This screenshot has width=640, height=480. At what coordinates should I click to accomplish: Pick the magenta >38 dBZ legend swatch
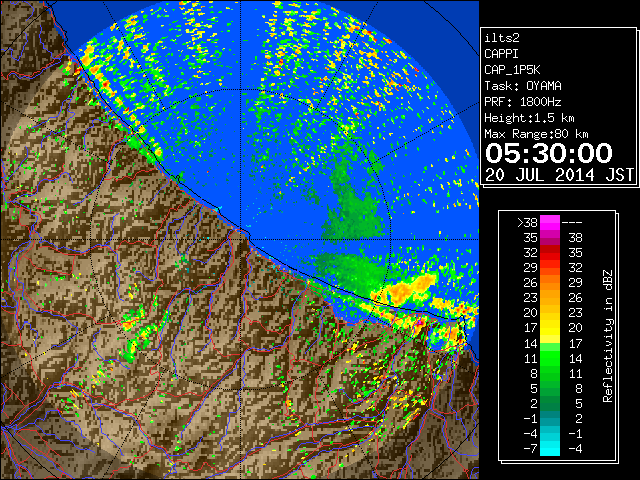point(550,222)
